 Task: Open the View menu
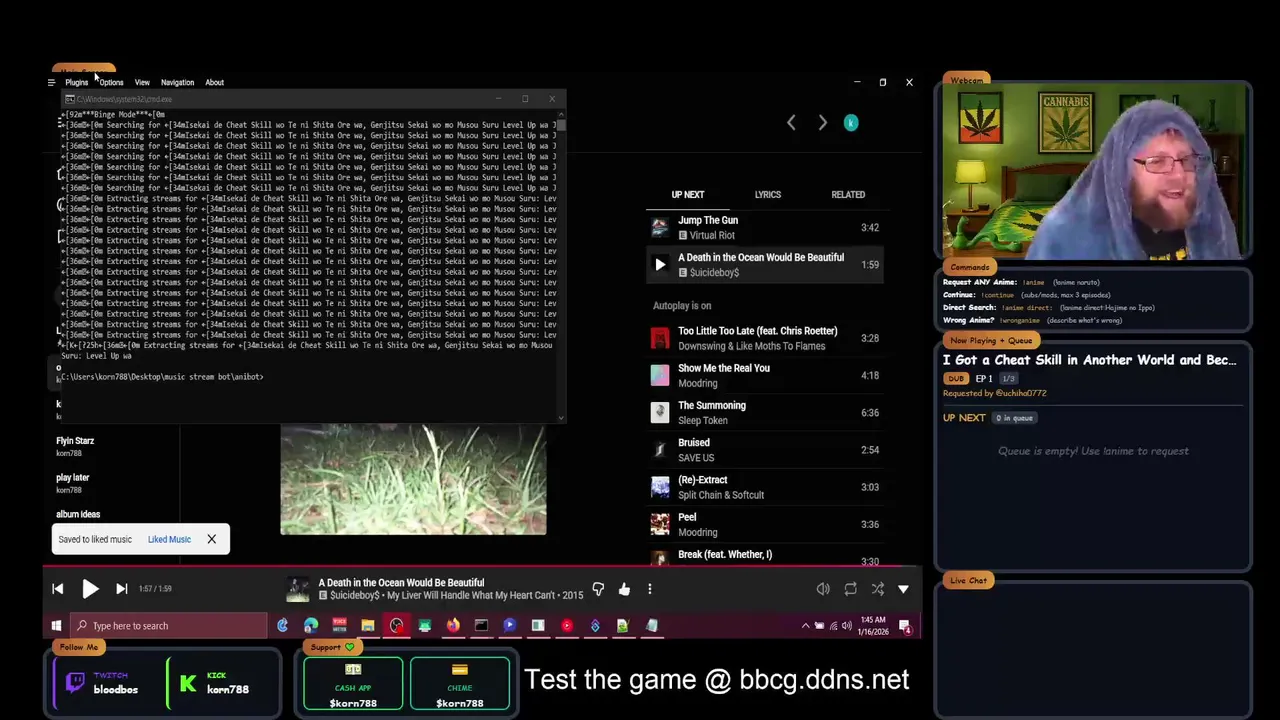[x=142, y=82]
